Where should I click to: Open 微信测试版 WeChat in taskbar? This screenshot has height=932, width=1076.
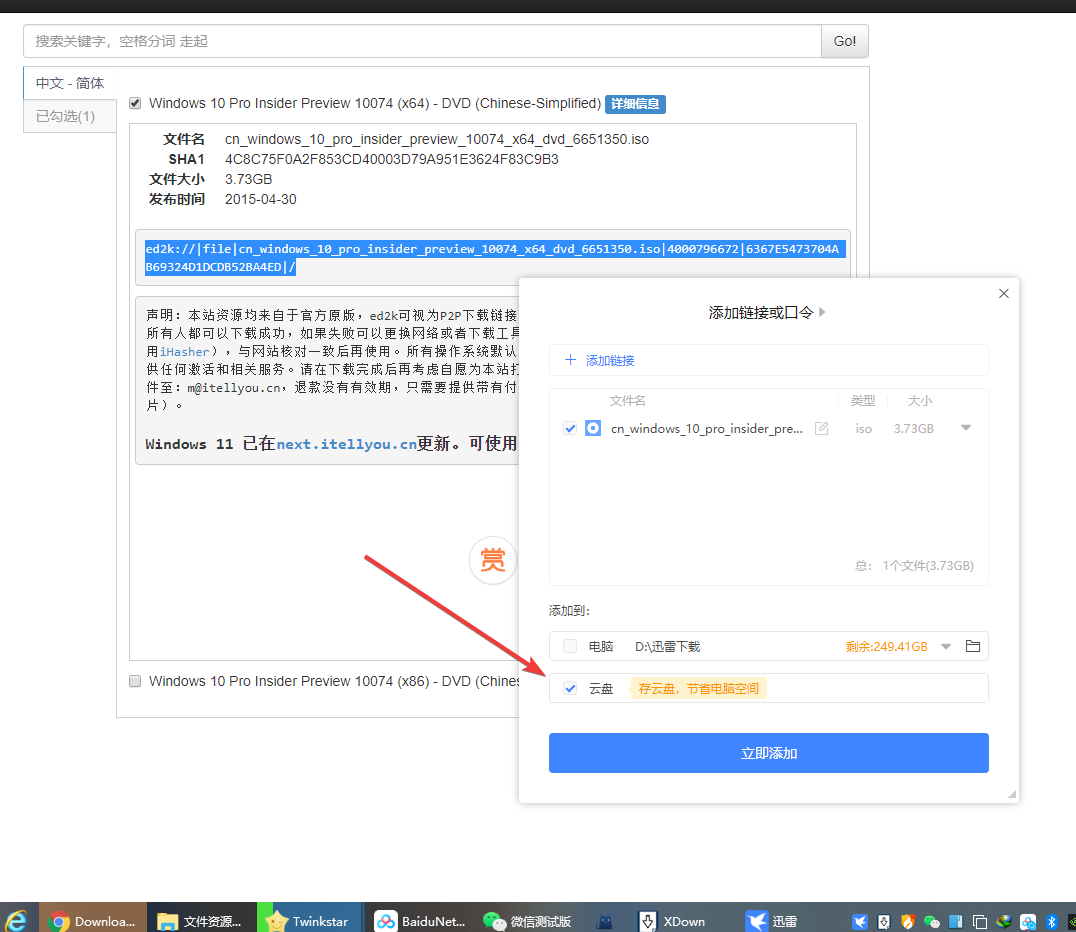(527, 920)
